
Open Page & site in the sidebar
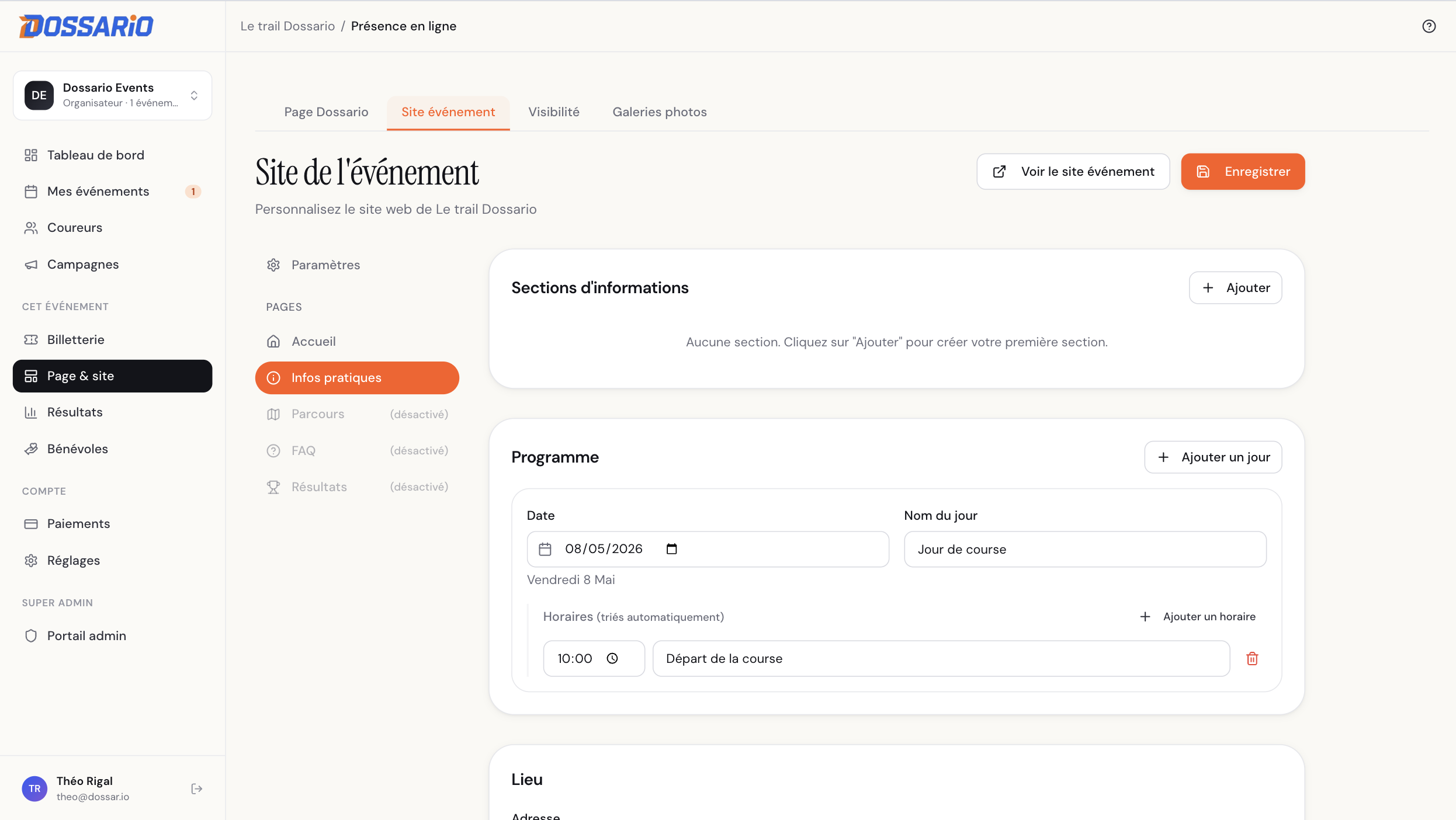pyautogui.click(x=112, y=376)
